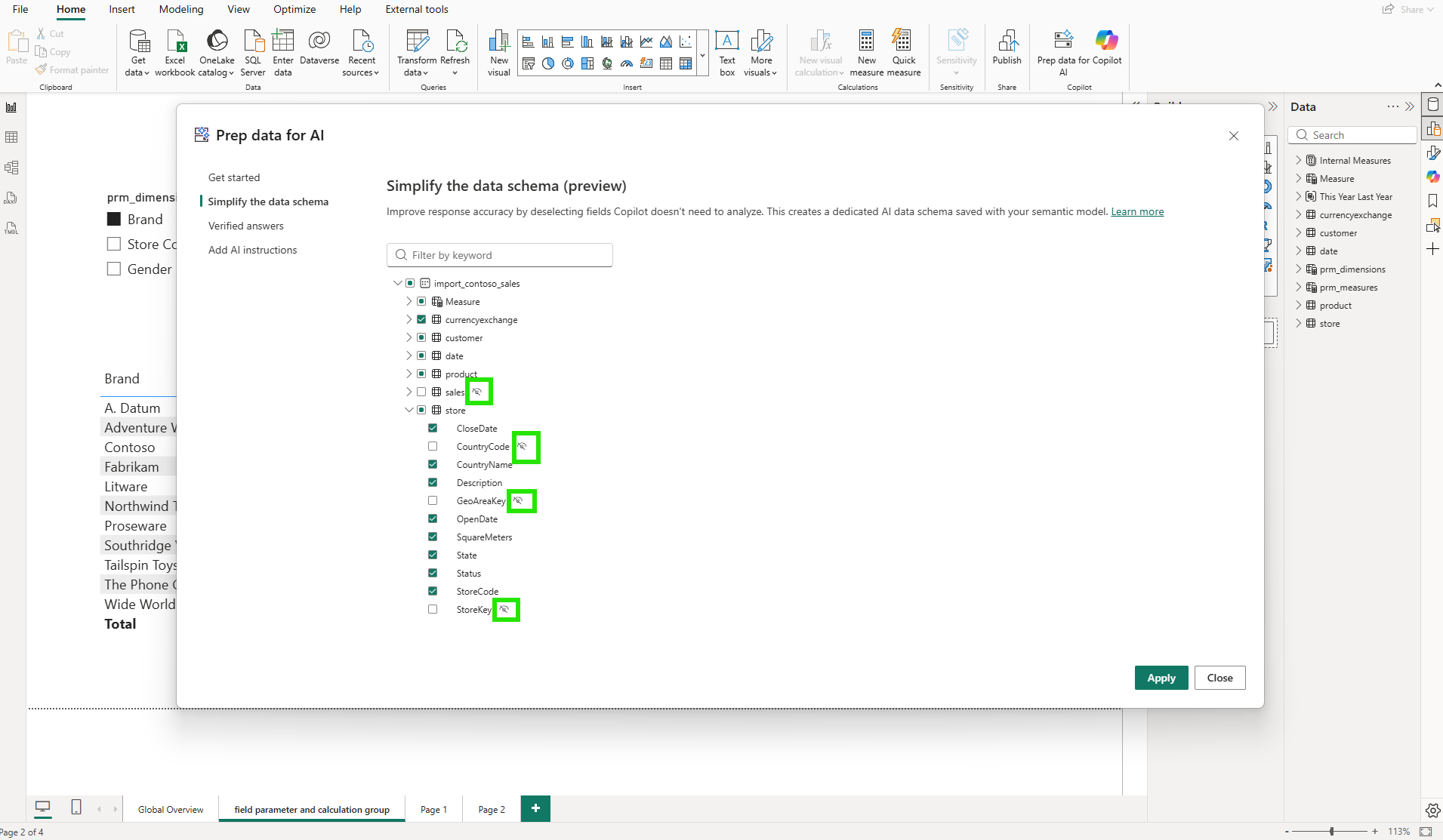The width and height of the screenshot is (1443, 840).
Task: Switch to the Insert ribbon tab
Action: [x=122, y=9]
